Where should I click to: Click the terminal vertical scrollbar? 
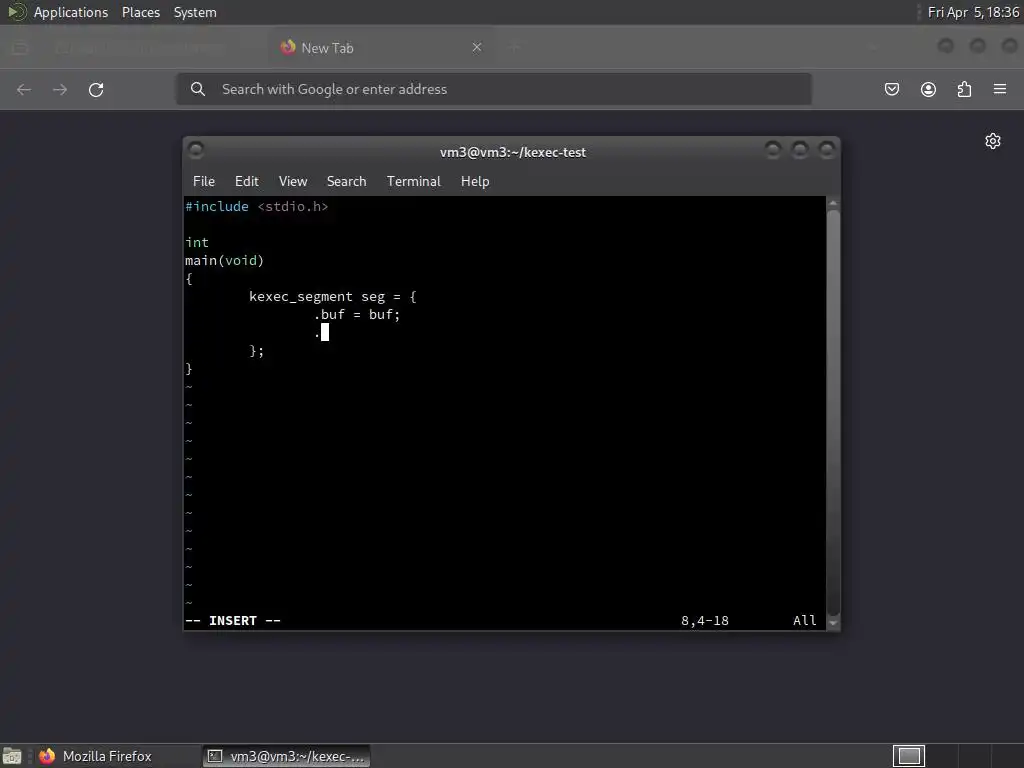pos(833,411)
